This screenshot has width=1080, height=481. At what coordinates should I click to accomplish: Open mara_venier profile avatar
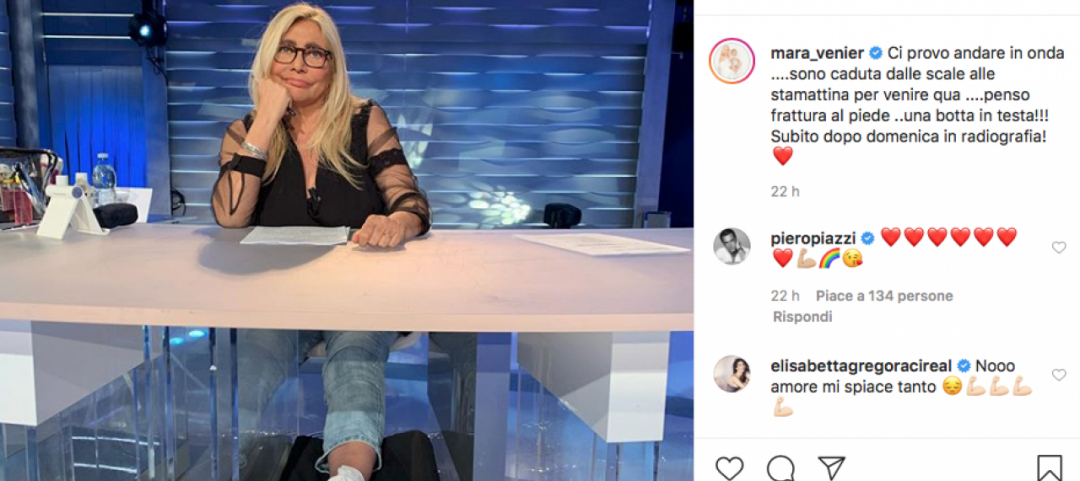(731, 61)
